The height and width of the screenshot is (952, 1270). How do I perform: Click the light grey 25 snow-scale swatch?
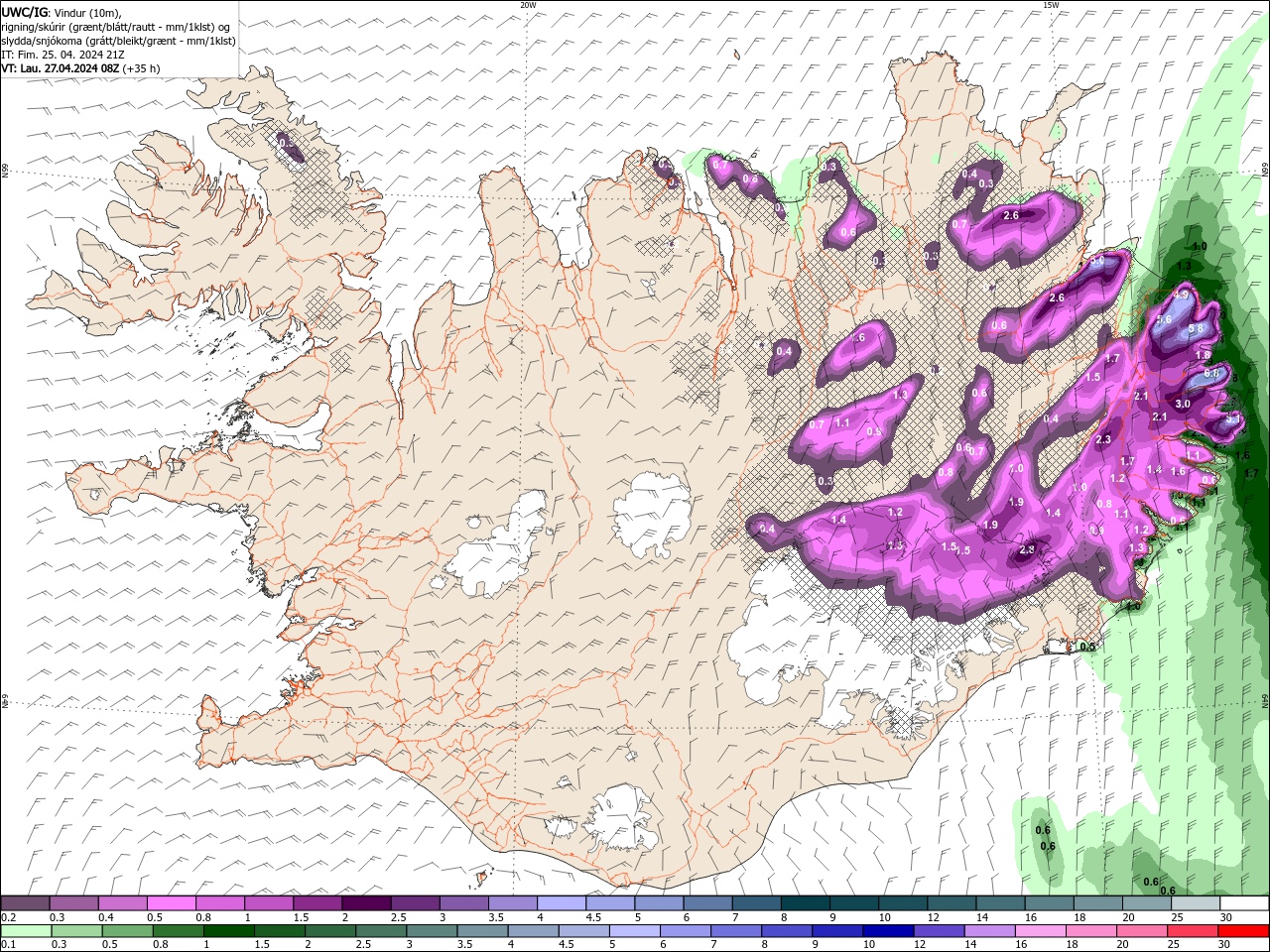(x=1196, y=903)
